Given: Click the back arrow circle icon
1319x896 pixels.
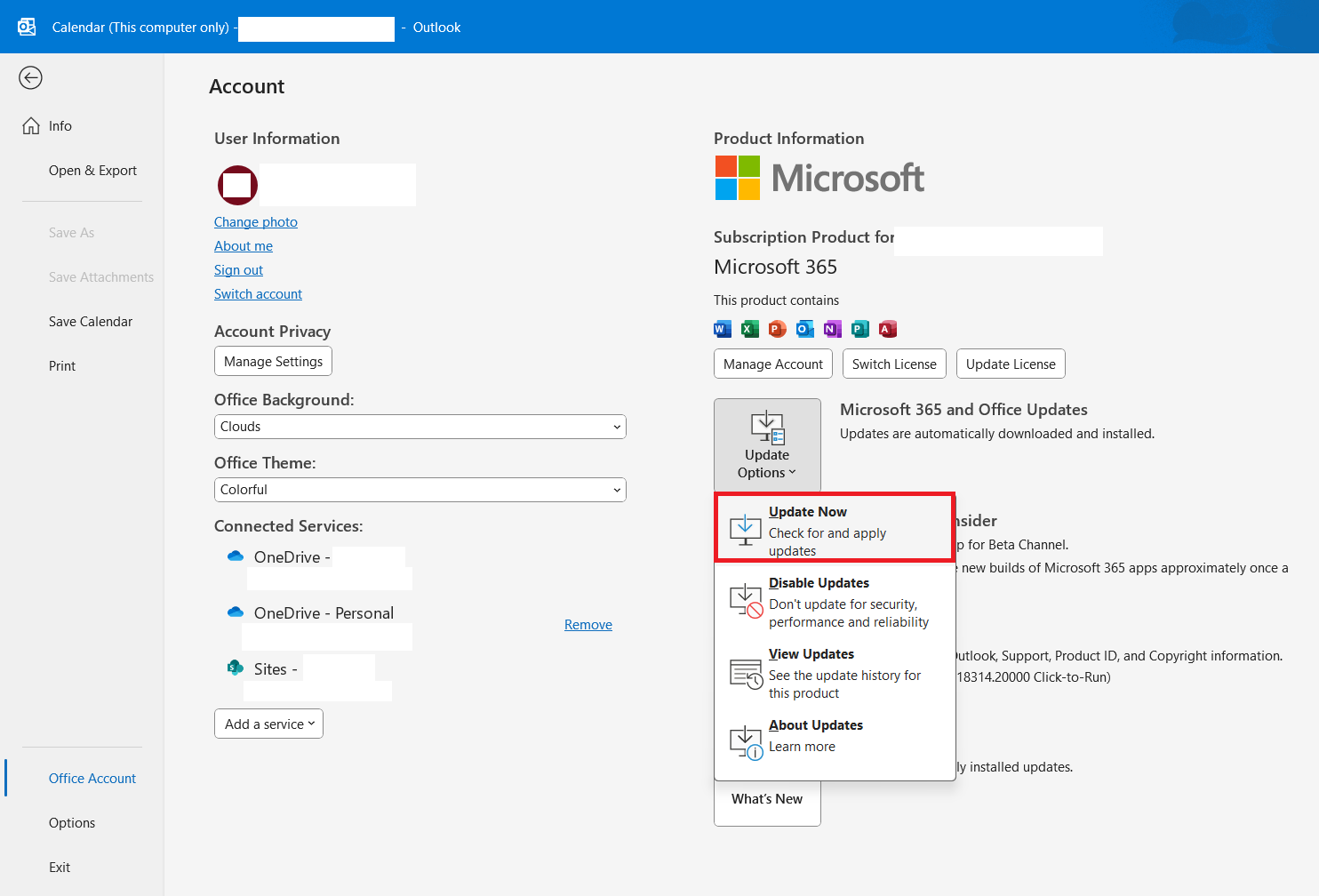Looking at the screenshot, I should pyautogui.click(x=30, y=78).
